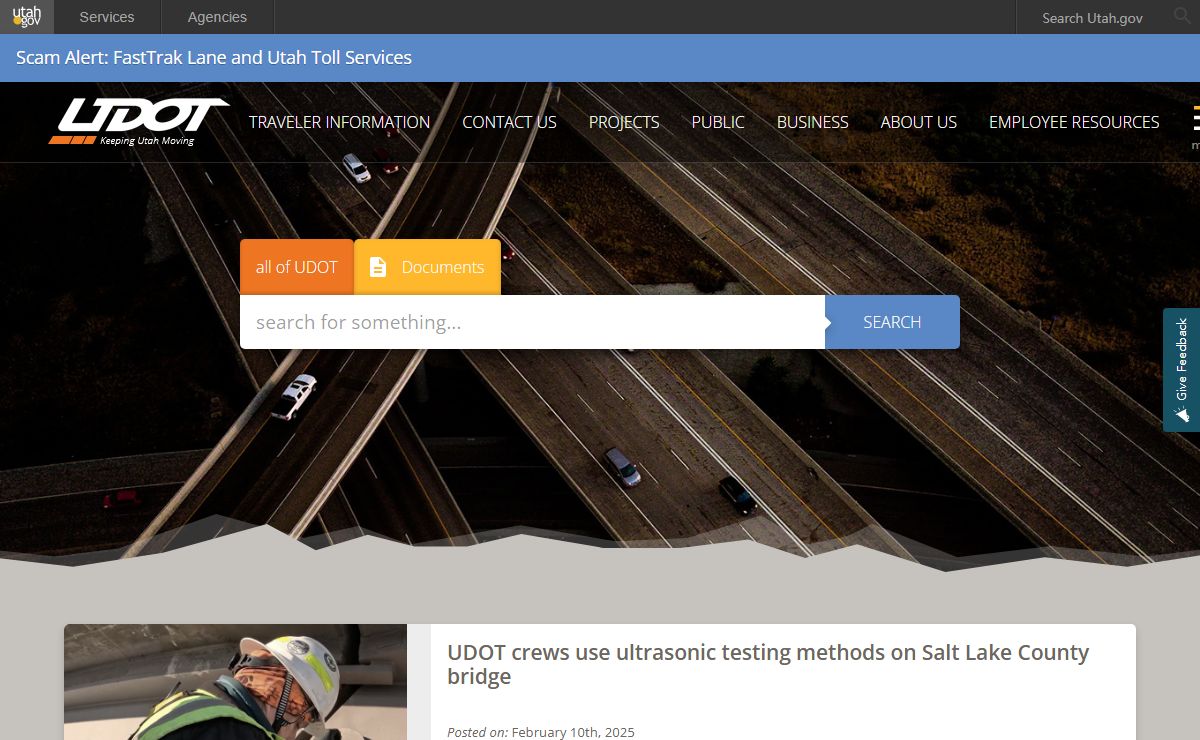The height and width of the screenshot is (740, 1200).
Task: Click the Utah.gov search magnifier icon
Action: (1182, 17)
